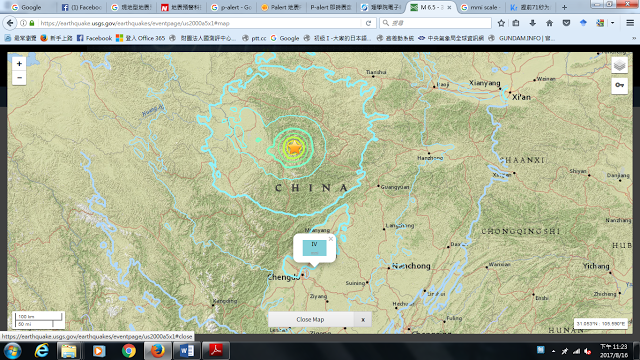
Task: Open the map layers control
Action: pyautogui.click(x=619, y=65)
